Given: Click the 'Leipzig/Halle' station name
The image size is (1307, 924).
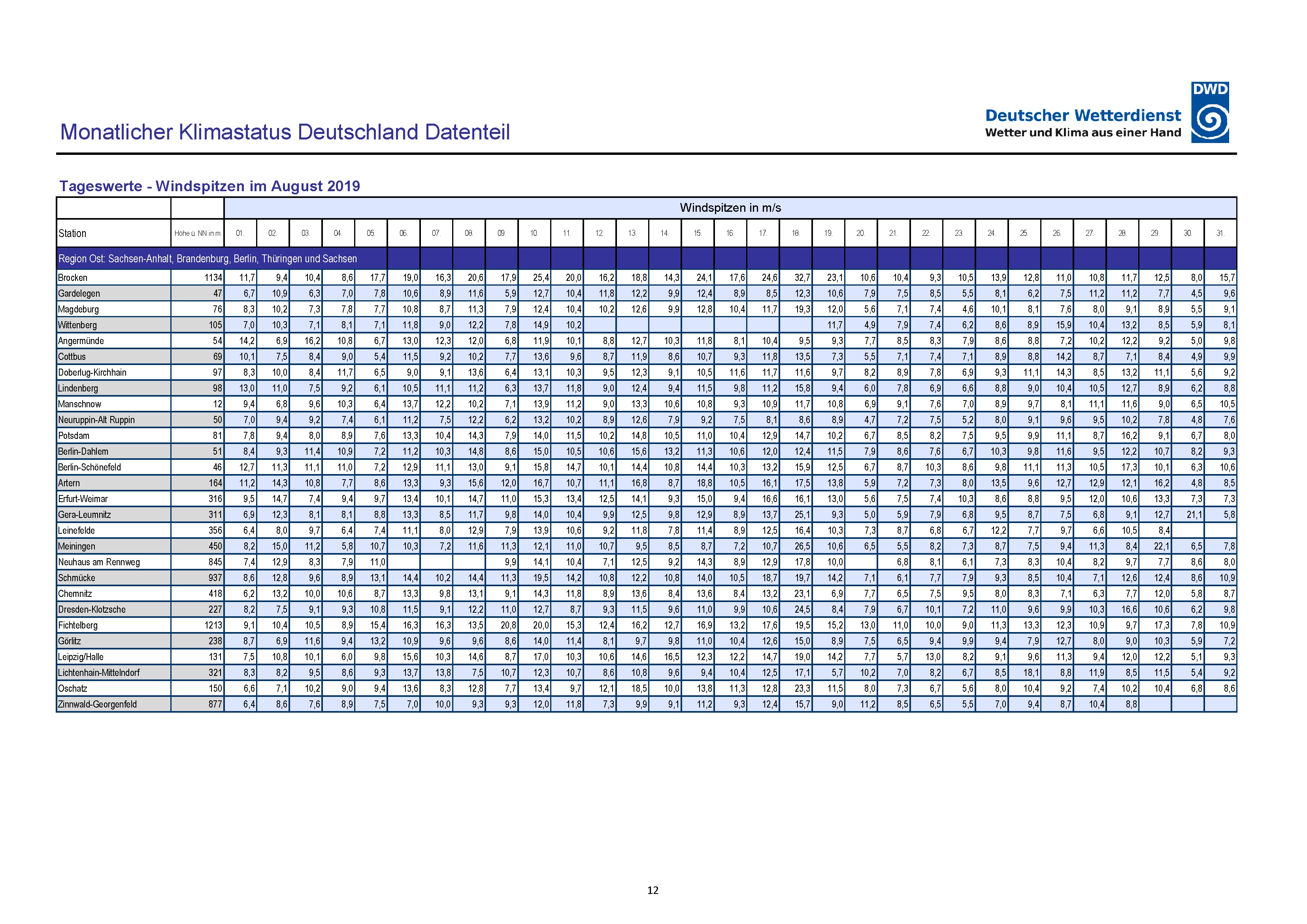Looking at the screenshot, I should click(x=81, y=657).
